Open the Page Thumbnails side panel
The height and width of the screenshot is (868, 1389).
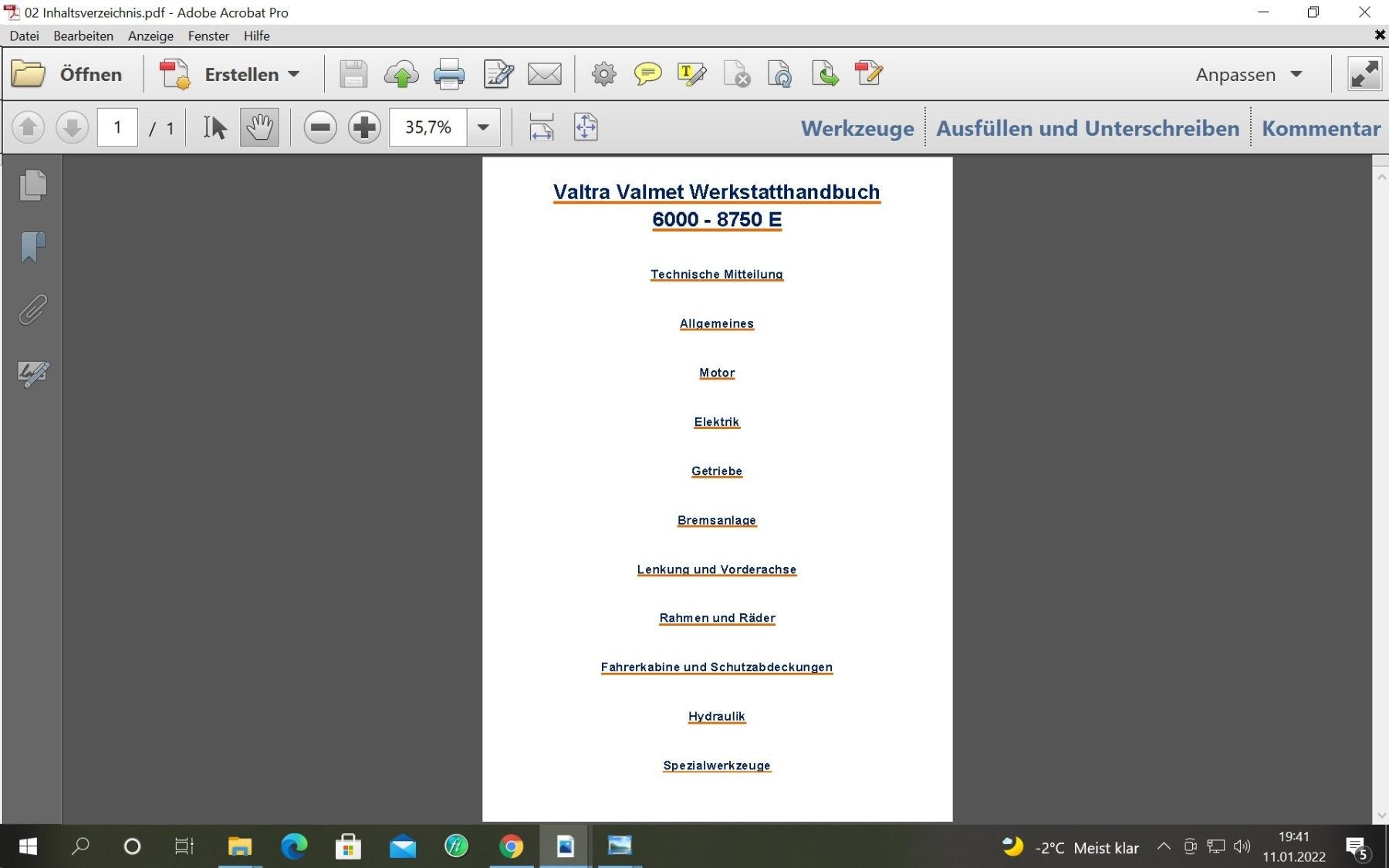point(32,185)
